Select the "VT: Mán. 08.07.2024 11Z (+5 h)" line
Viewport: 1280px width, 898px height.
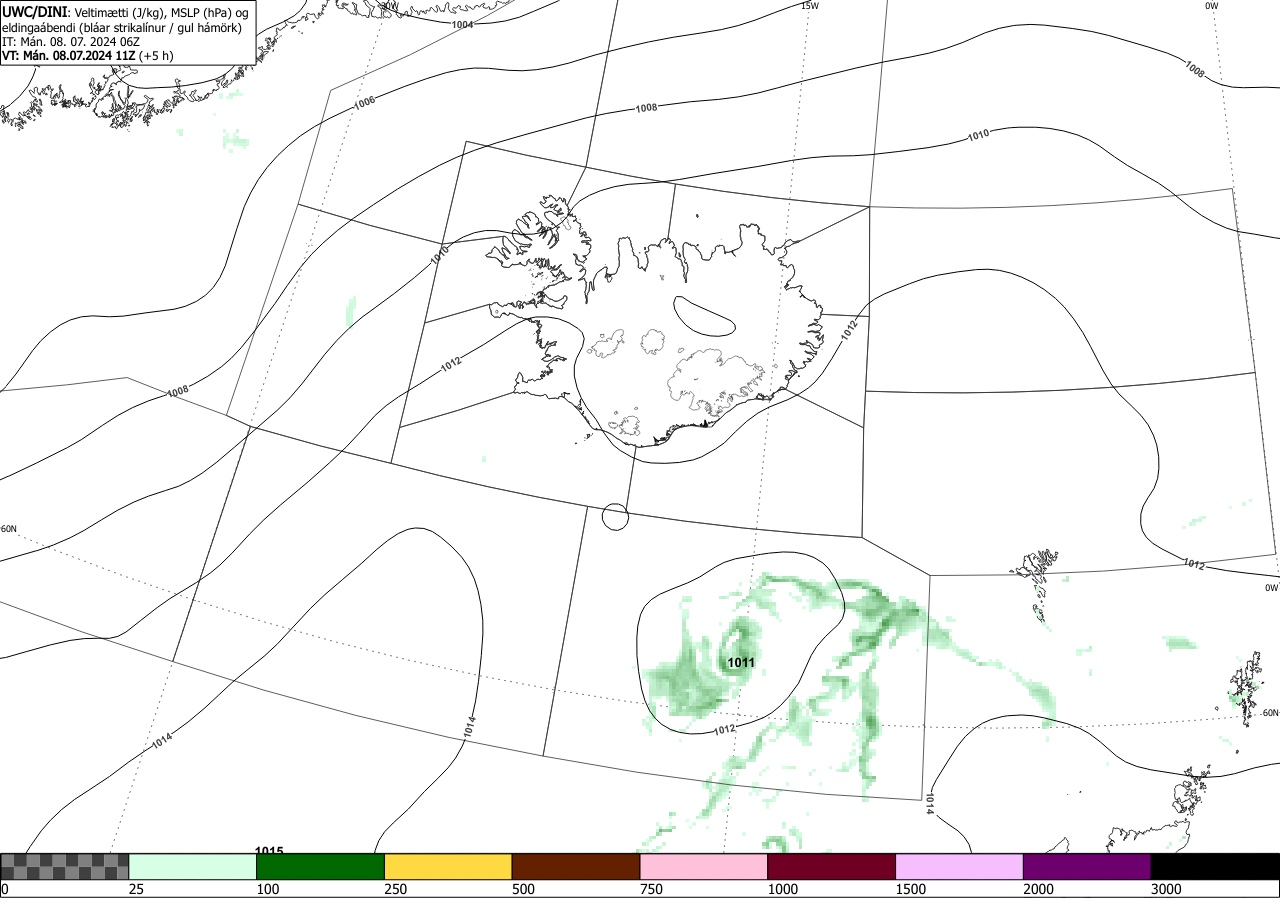(x=88, y=56)
